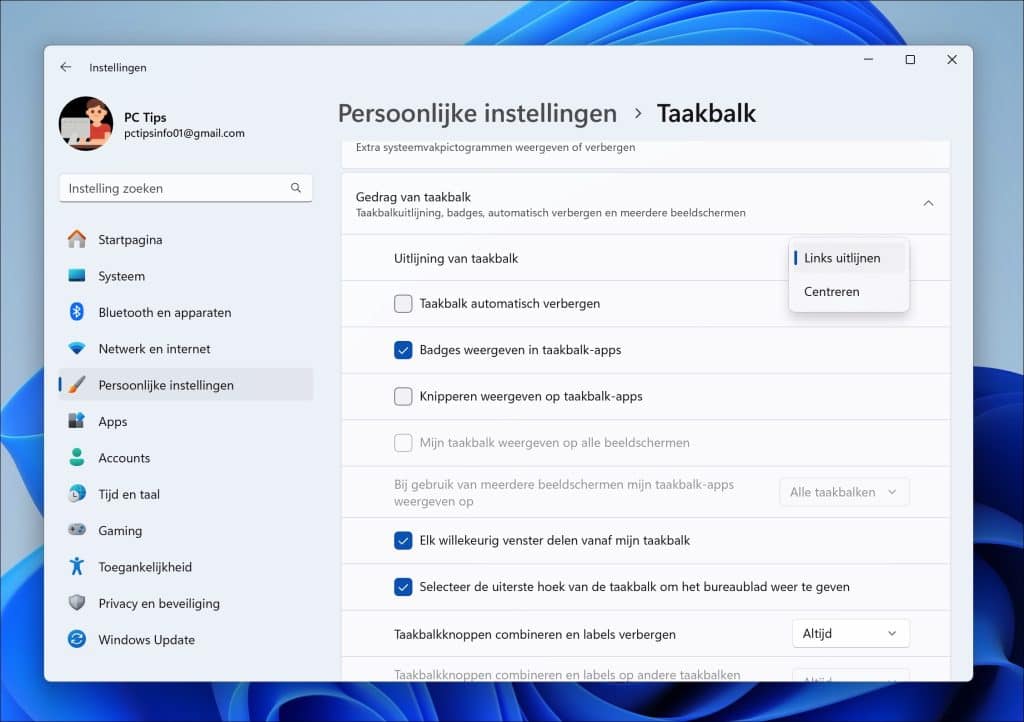Viewport: 1024px width, 722px height.
Task: Go to Privacy en beveiliging
Action: coord(185,603)
